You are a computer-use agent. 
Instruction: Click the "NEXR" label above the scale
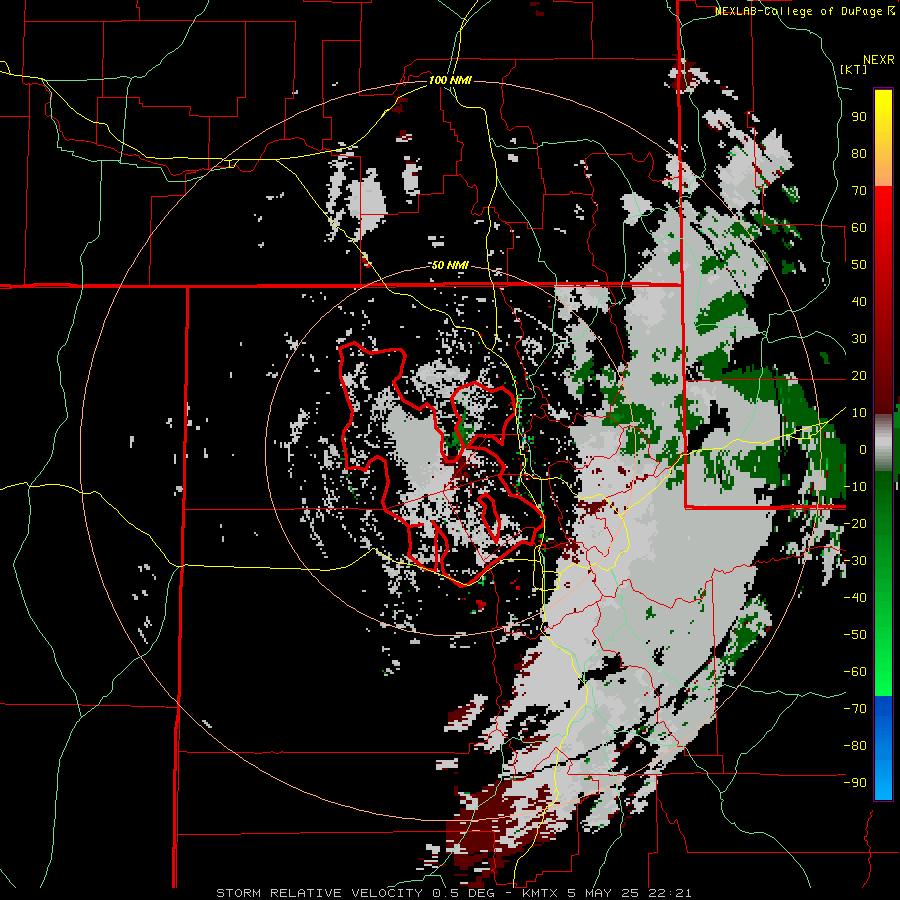point(878,60)
